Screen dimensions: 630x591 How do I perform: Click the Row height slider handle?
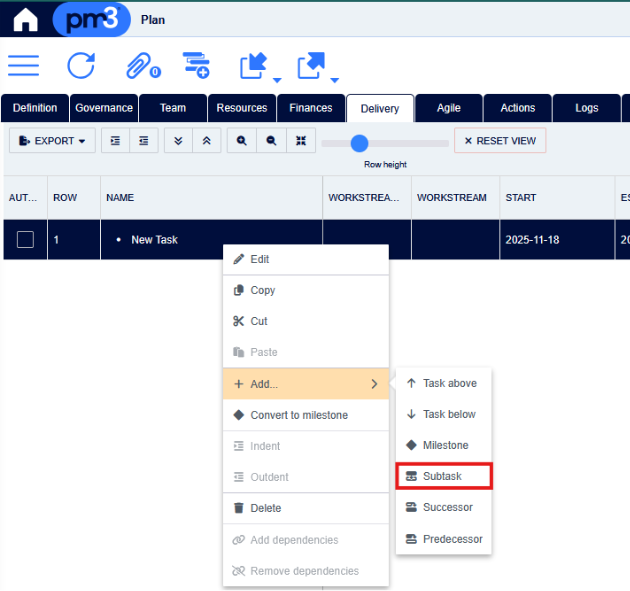tap(360, 143)
